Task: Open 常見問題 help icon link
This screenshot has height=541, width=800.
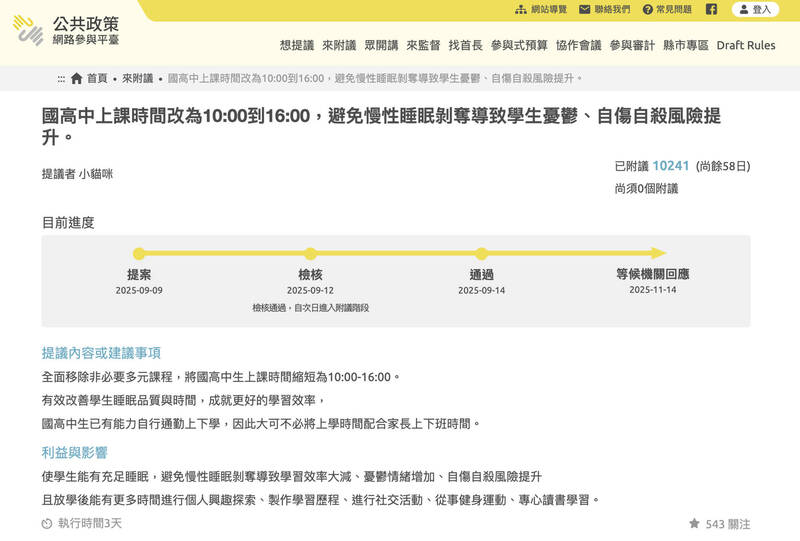Action: pyautogui.click(x=648, y=9)
